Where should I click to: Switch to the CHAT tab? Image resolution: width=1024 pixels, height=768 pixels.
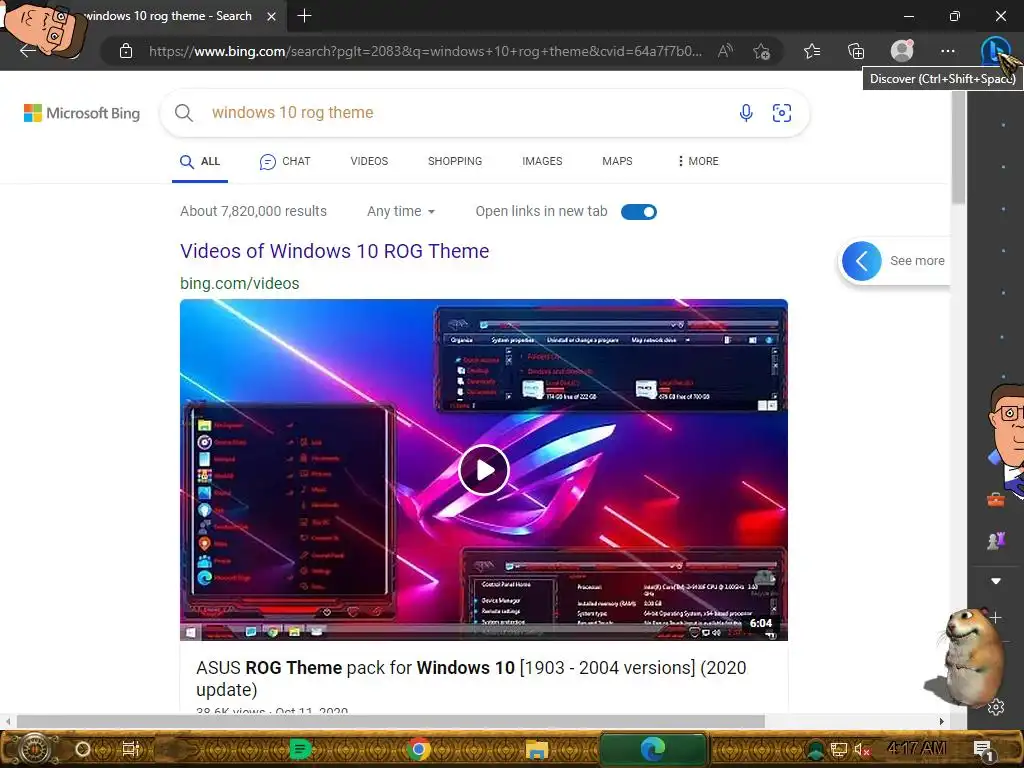coord(285,161)
